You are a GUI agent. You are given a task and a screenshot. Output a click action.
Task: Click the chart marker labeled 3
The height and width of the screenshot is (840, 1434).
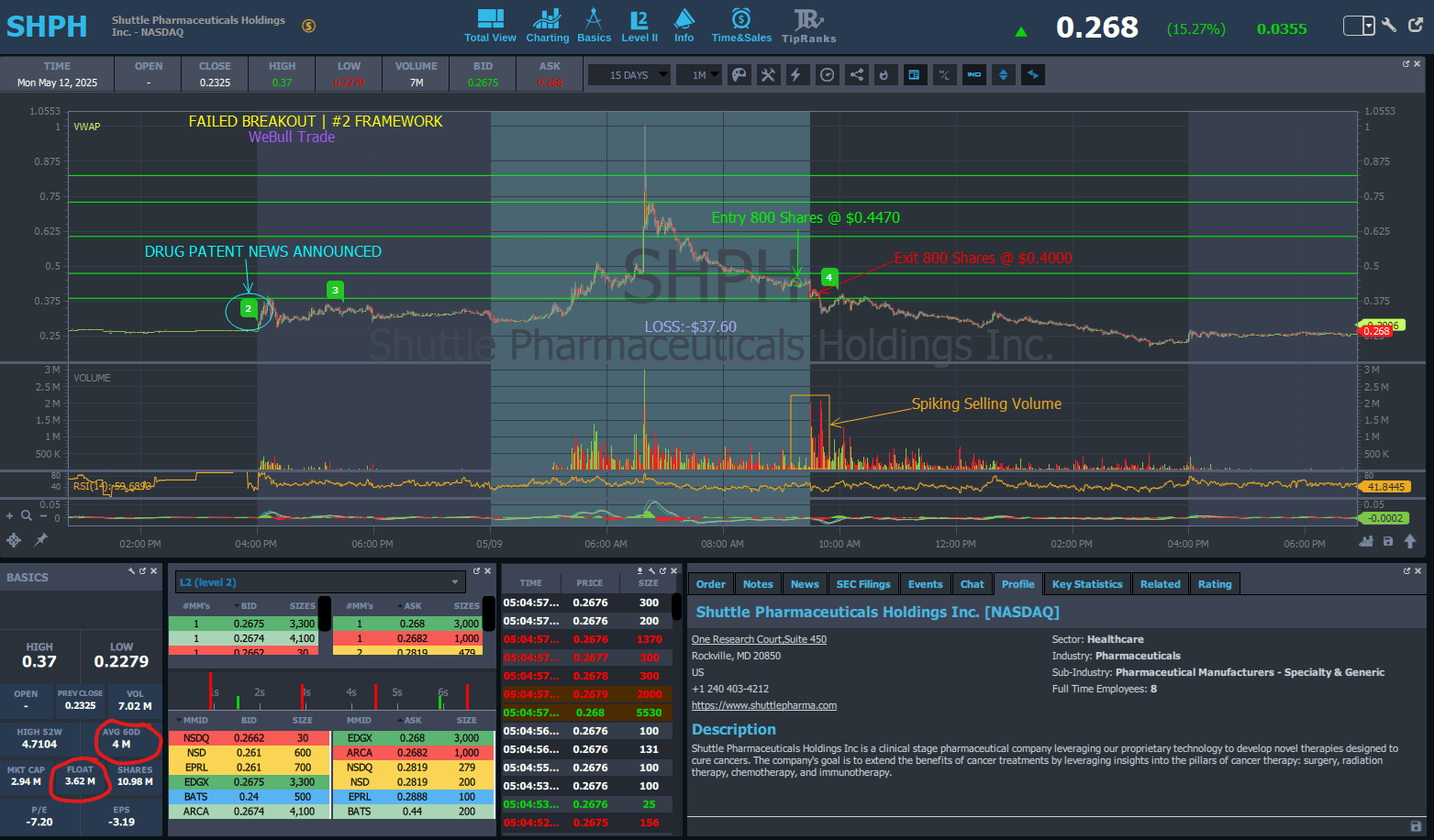pos(335,291)
